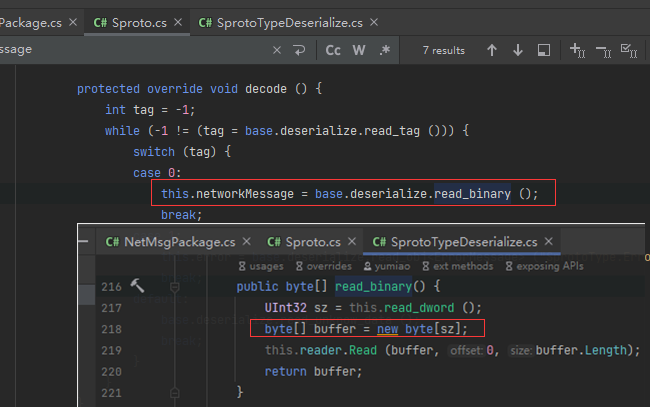The height and width of the screenshot is (407, 650).
Task: Switch to the Sproto.cs tab
Action: pos(131,21)
